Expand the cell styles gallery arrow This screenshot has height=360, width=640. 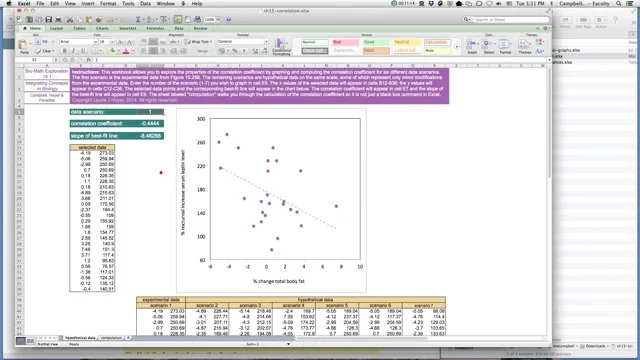click(x=457, y=47)
